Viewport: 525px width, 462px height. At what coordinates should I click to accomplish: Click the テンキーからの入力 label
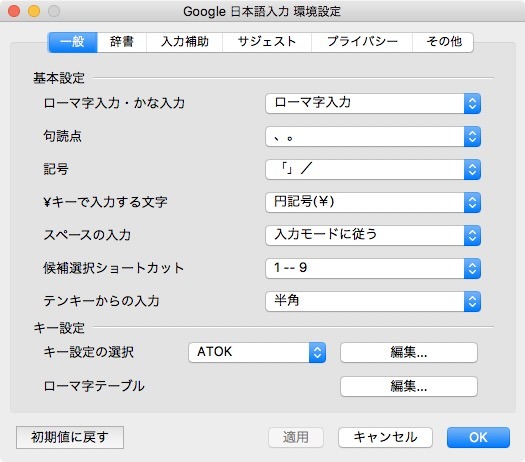pyautogui.click(x=101, y=301)
